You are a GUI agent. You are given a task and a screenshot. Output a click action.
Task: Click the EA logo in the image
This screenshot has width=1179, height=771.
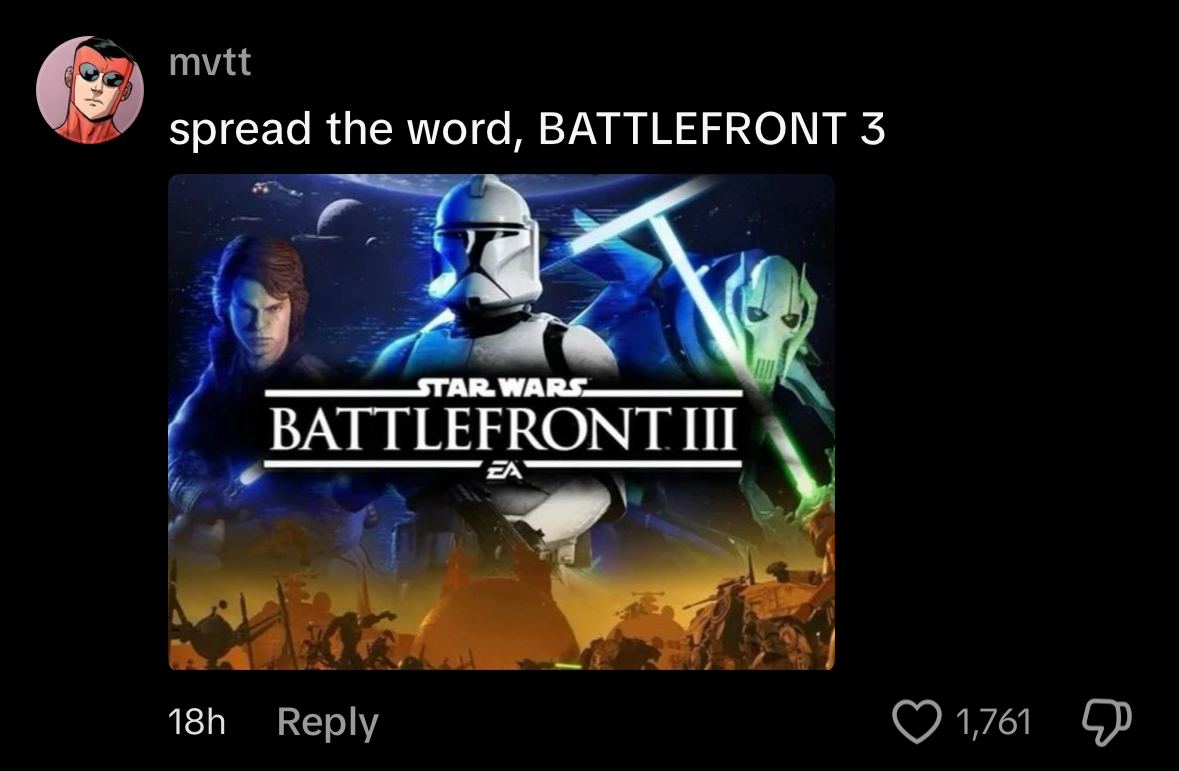(x=503, y=470)
